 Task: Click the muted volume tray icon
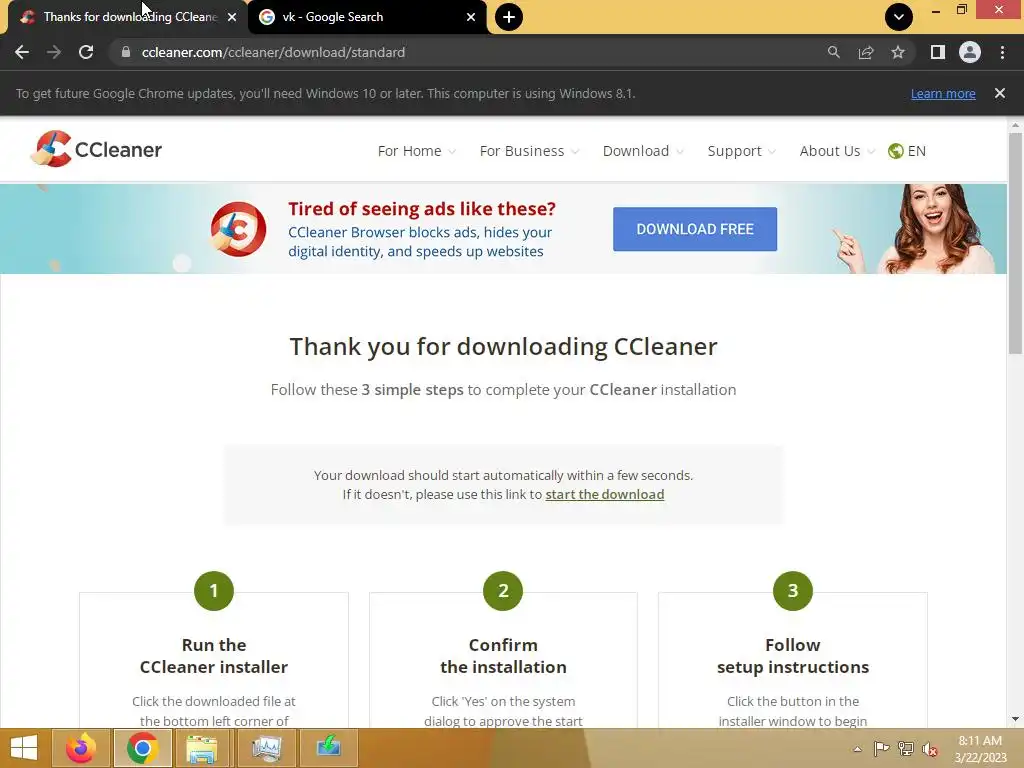930,749
